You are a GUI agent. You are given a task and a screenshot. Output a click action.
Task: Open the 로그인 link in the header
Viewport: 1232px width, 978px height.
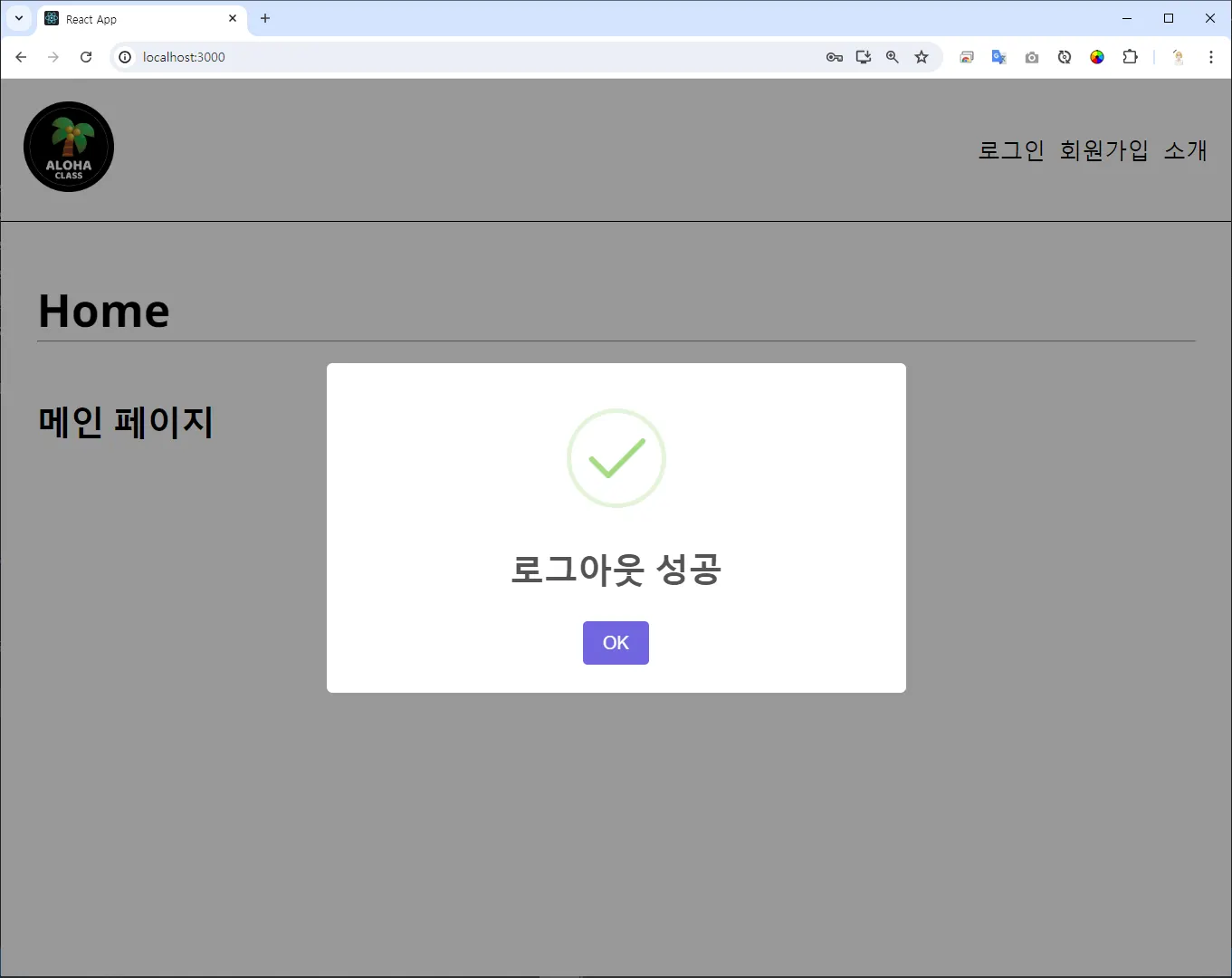pos(1011,150)
